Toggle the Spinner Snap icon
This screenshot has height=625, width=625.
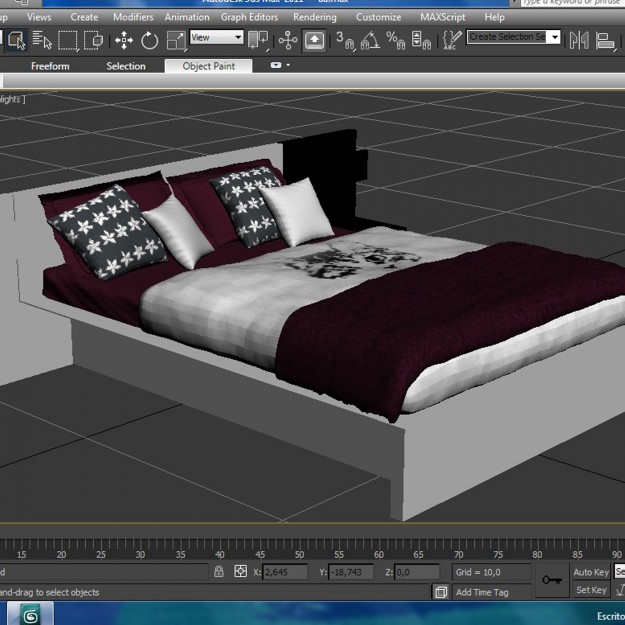pos(421,40)
